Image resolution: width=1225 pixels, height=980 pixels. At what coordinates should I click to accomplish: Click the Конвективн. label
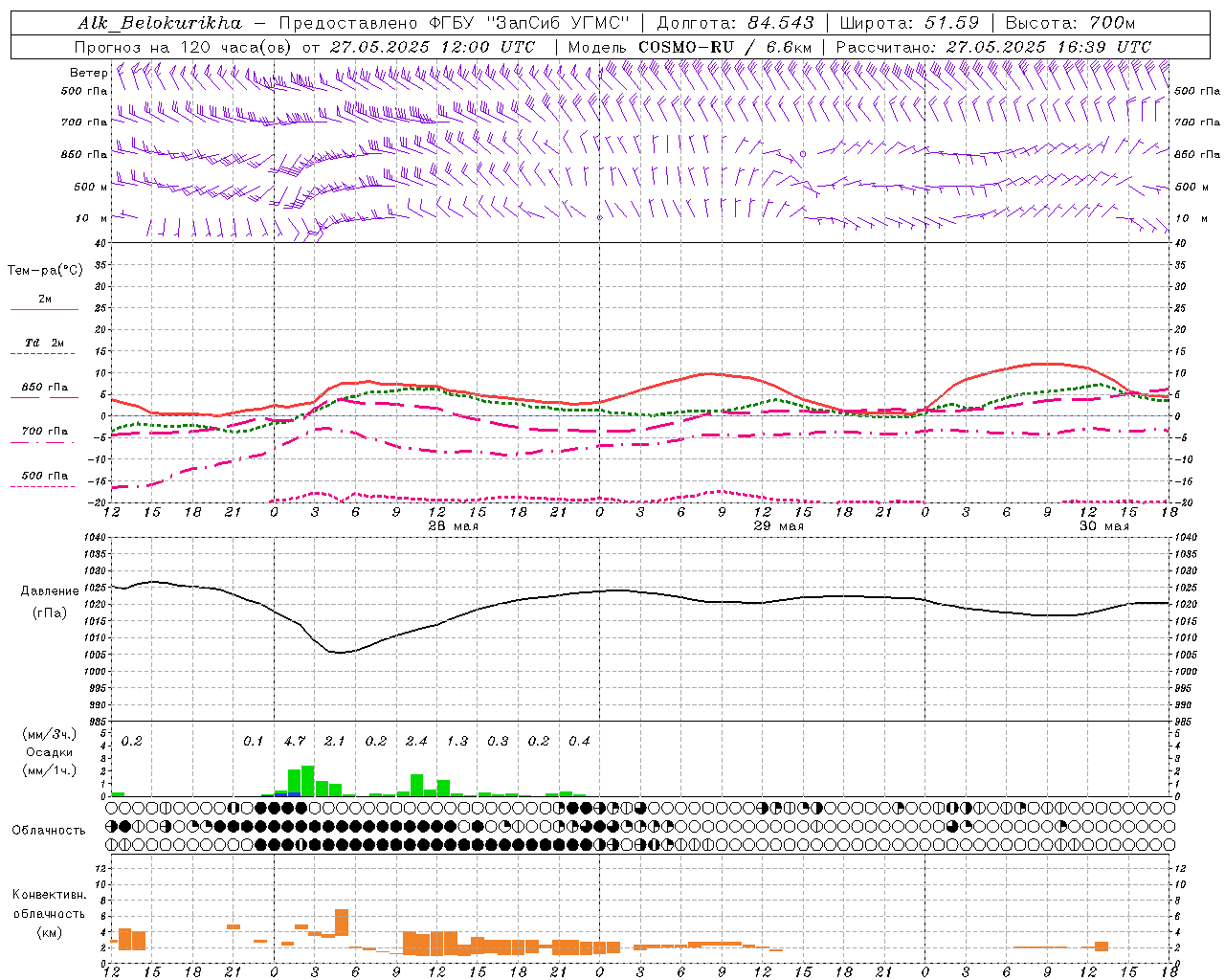coord(49,895)
